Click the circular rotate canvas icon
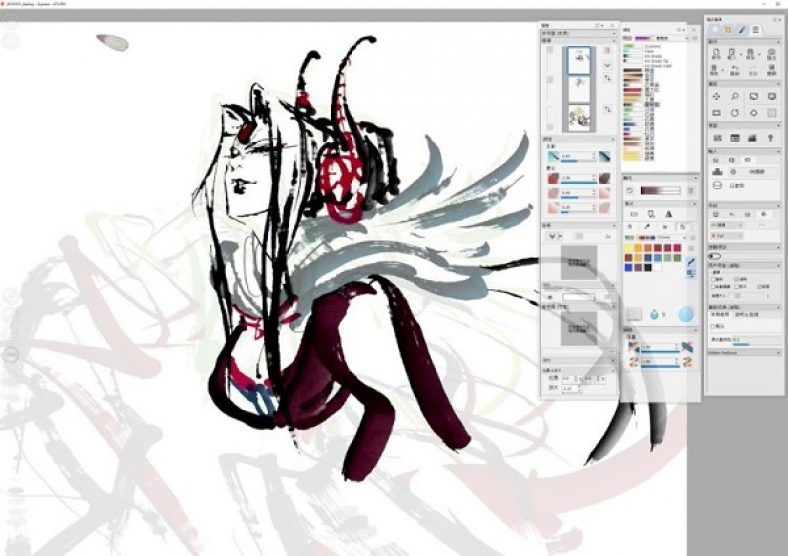Screen dimensions: 788x556 (735, 113)
